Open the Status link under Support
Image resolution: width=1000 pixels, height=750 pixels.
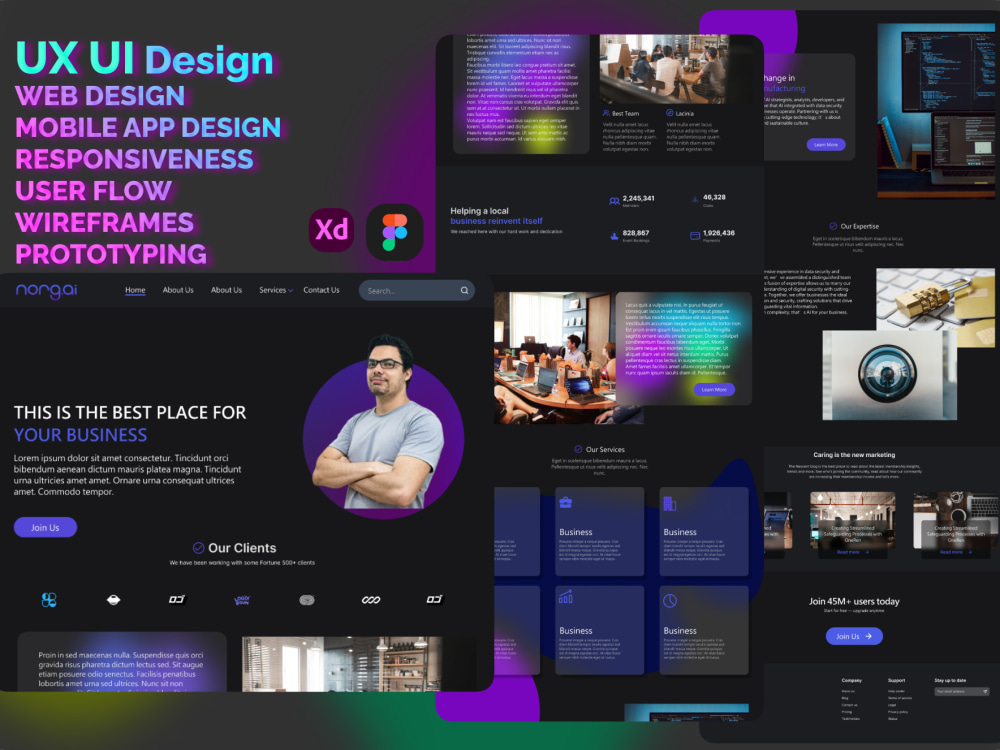[x=892, y=719]
